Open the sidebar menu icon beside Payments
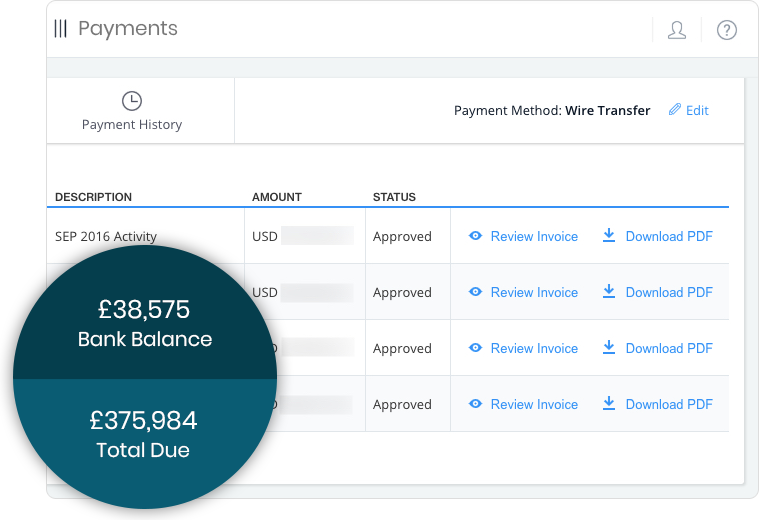Image resolution: width=760 pixels, height=520 pixels. [x=61, y=29]
